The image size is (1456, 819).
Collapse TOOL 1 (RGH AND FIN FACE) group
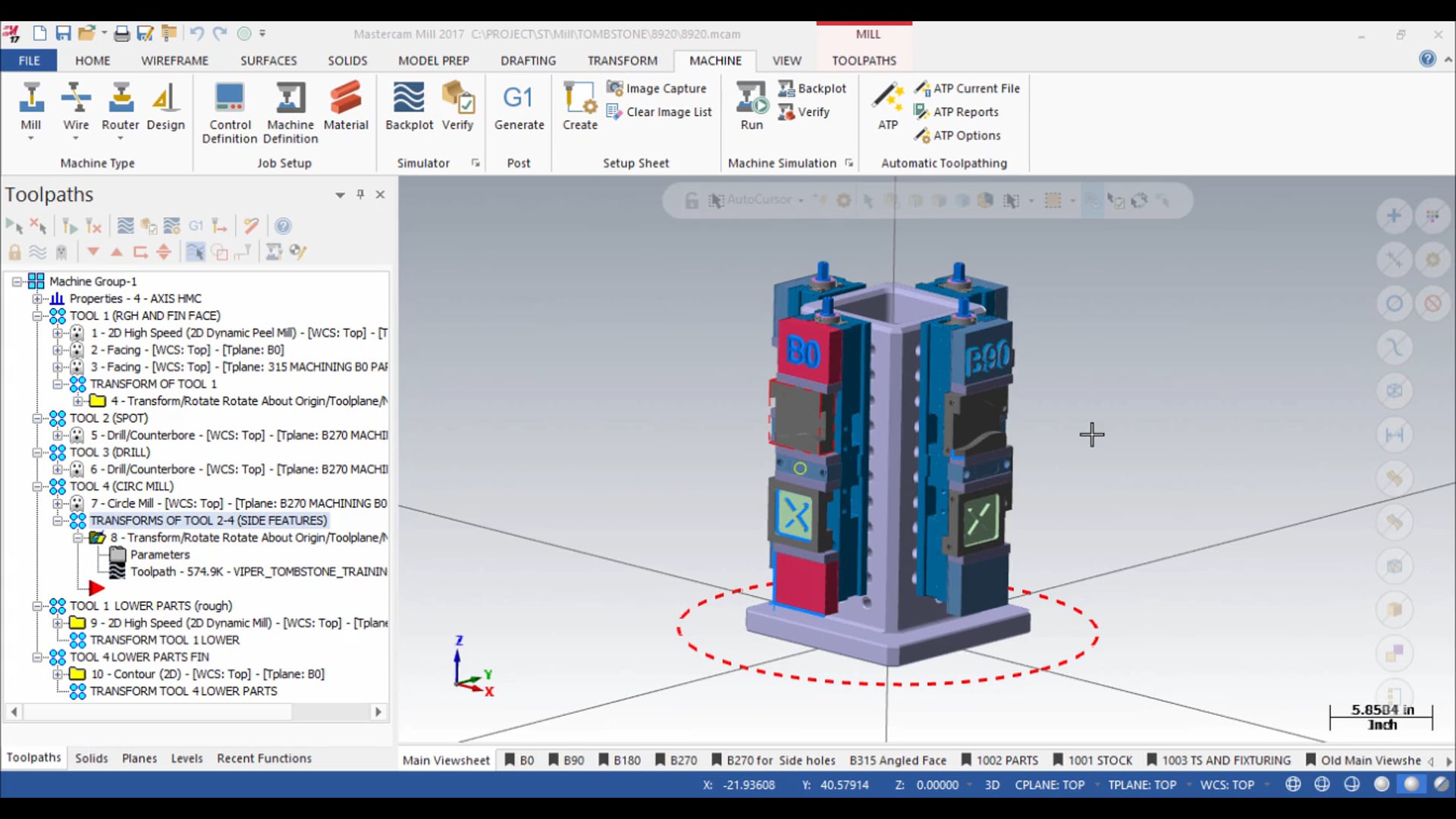[36, 315]
